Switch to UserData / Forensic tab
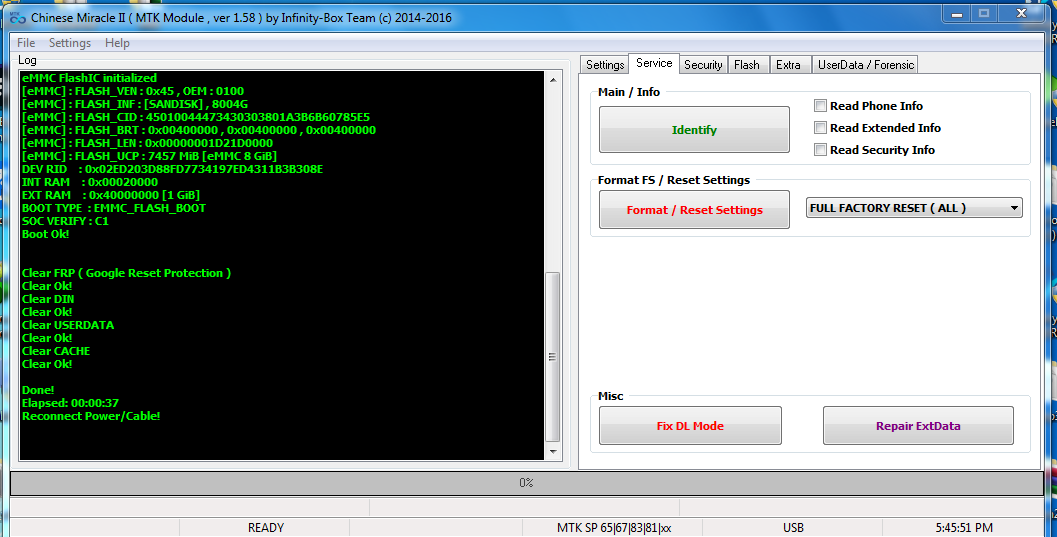Image resolution: width=1057 pixels, height=537 pixels. (x=866, y=65)
